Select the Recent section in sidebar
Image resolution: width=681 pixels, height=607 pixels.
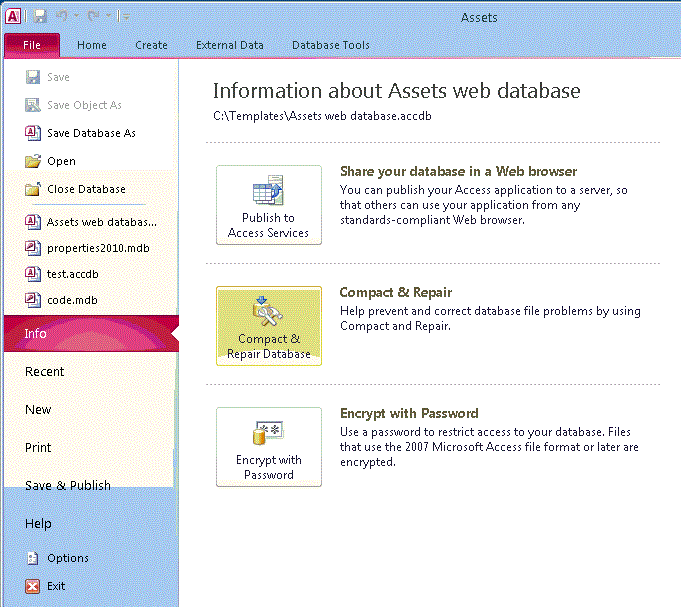44,372
